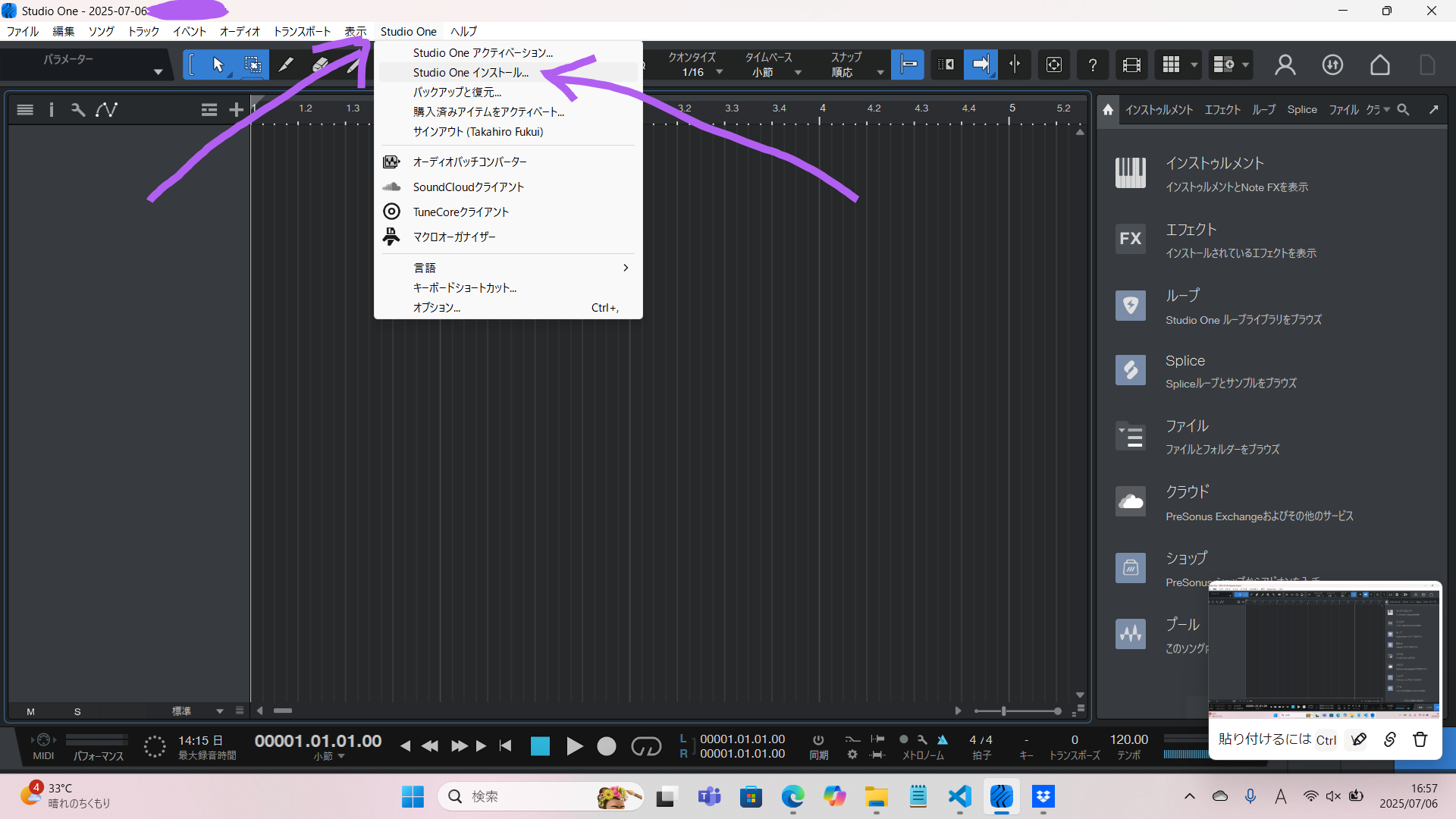Choose Studio One インストール menu item

(x=470, y=73)
